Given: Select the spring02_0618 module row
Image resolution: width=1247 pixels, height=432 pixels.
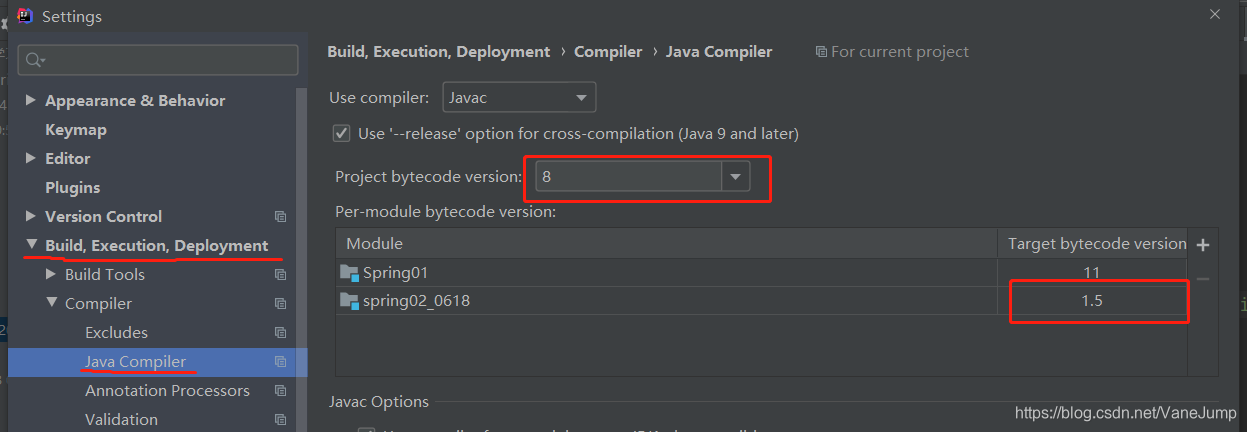Looking at the screenshot, I should 760,301.
